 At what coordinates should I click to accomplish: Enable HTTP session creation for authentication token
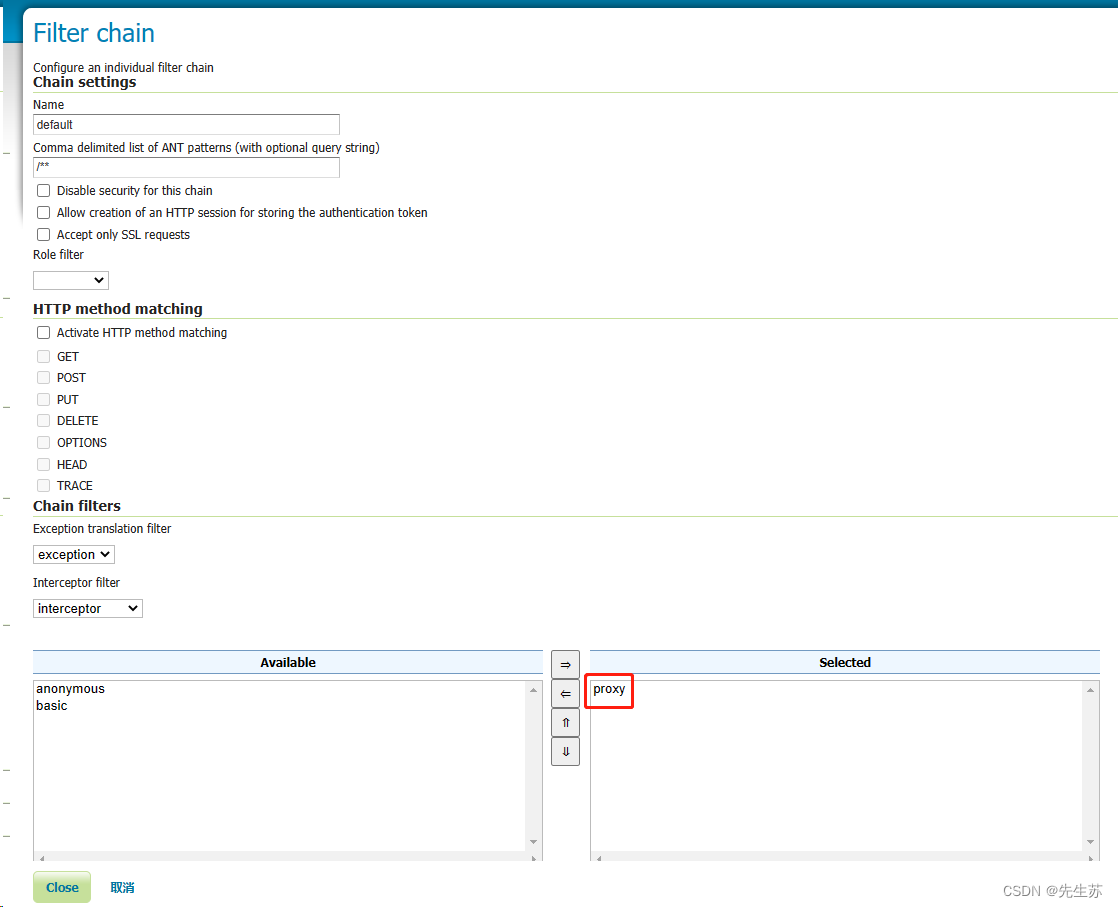coord(43,212)
